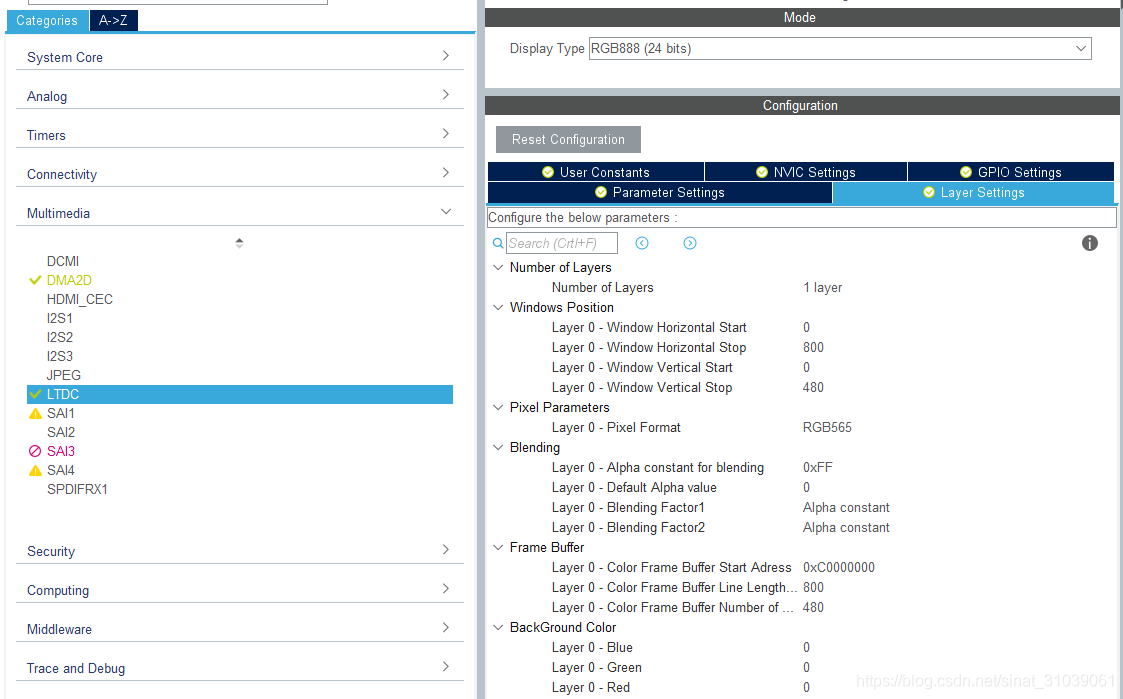This screenshot has width=1123, height=699.
Task: Expand the Middleware category
Action: (445, 627)
